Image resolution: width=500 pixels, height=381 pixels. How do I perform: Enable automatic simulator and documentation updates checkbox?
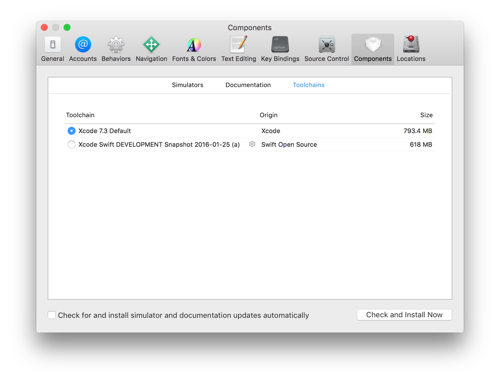click(52, 315)
